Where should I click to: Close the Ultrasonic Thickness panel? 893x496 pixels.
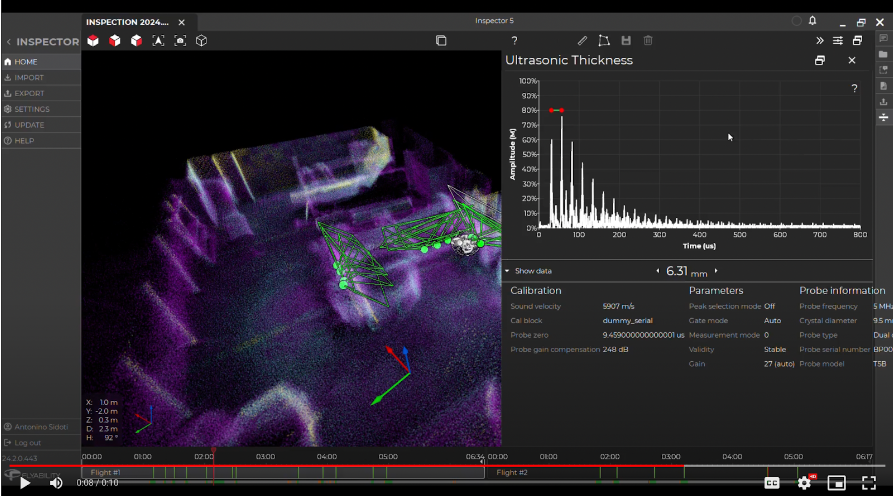[852, 60]
